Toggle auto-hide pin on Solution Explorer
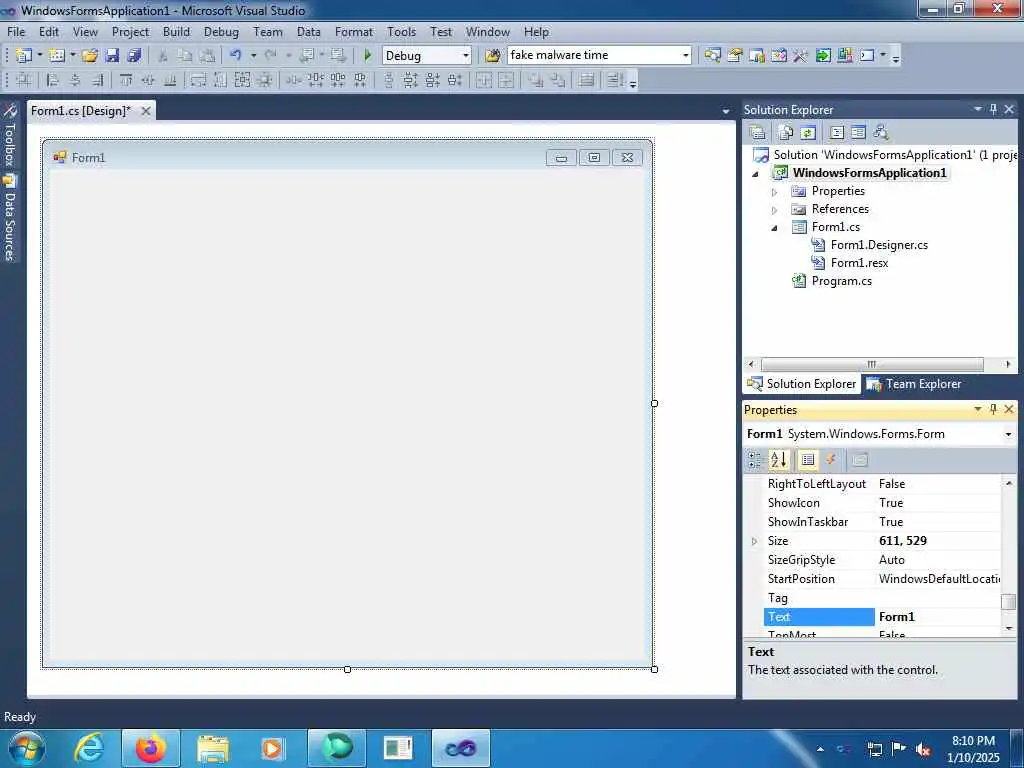 click(993, 109)
